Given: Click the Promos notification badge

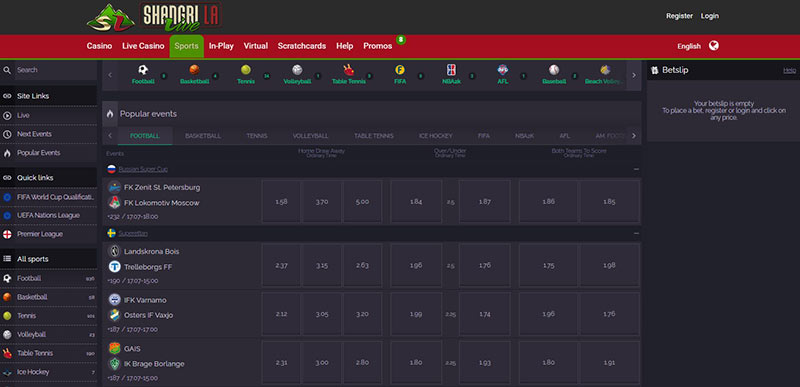Looking at the screenshot, I should click(401, 39).
